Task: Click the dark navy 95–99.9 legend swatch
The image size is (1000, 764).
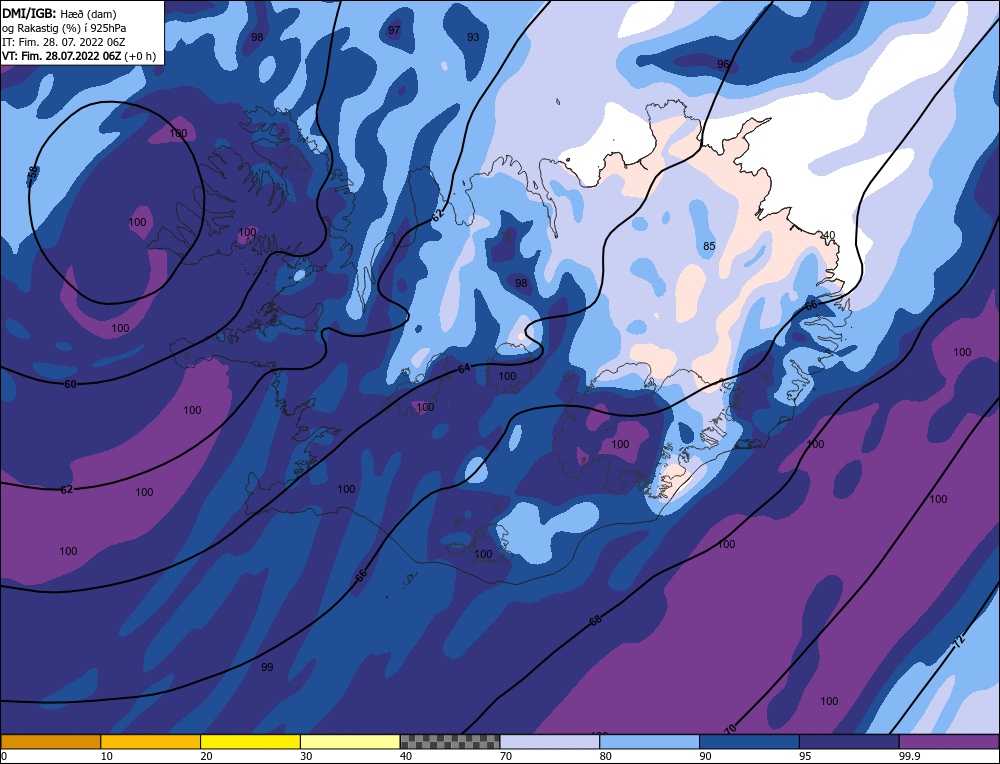Action: pos(849,742)
